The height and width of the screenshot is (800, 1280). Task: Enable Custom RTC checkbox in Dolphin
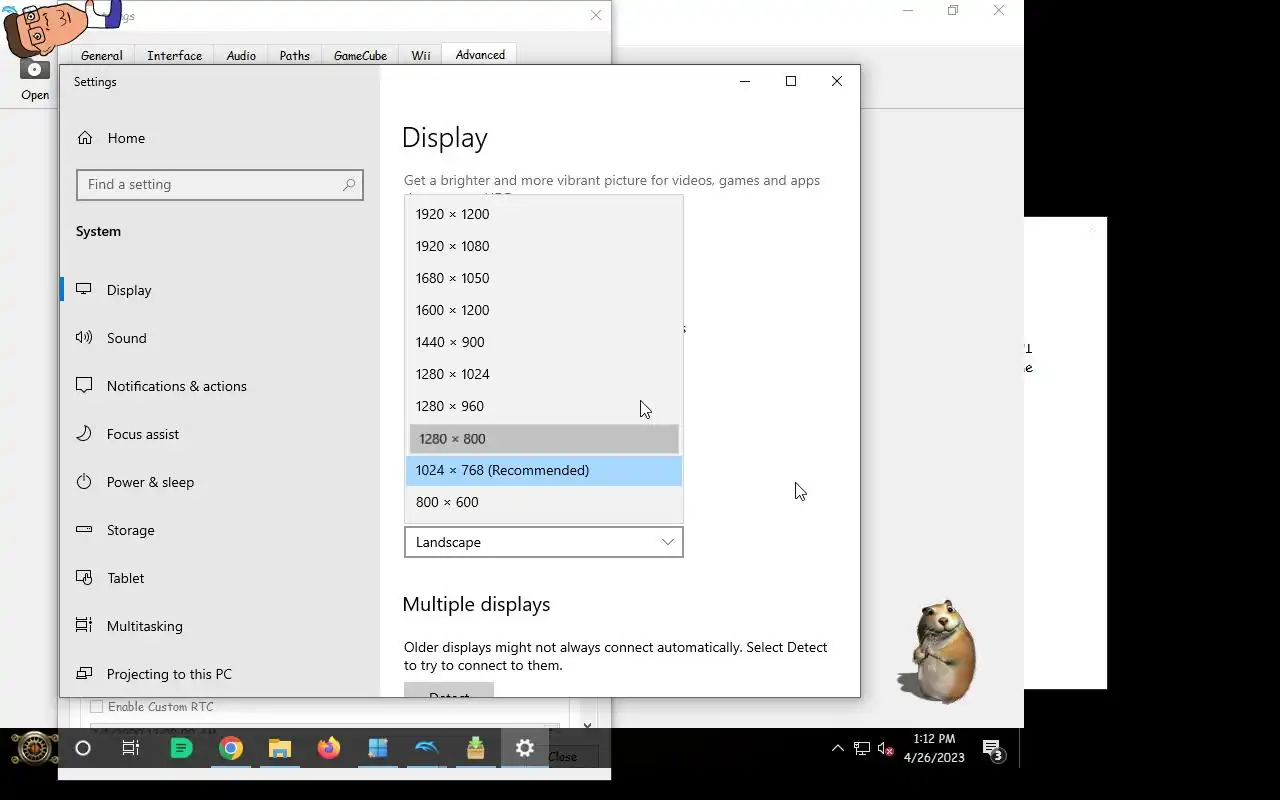pos(97,707)
